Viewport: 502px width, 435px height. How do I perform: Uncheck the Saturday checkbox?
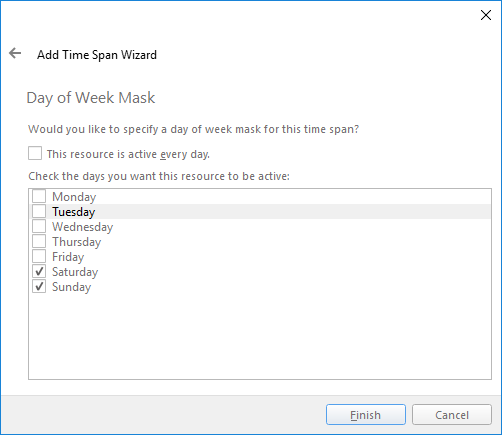point(39,271)
